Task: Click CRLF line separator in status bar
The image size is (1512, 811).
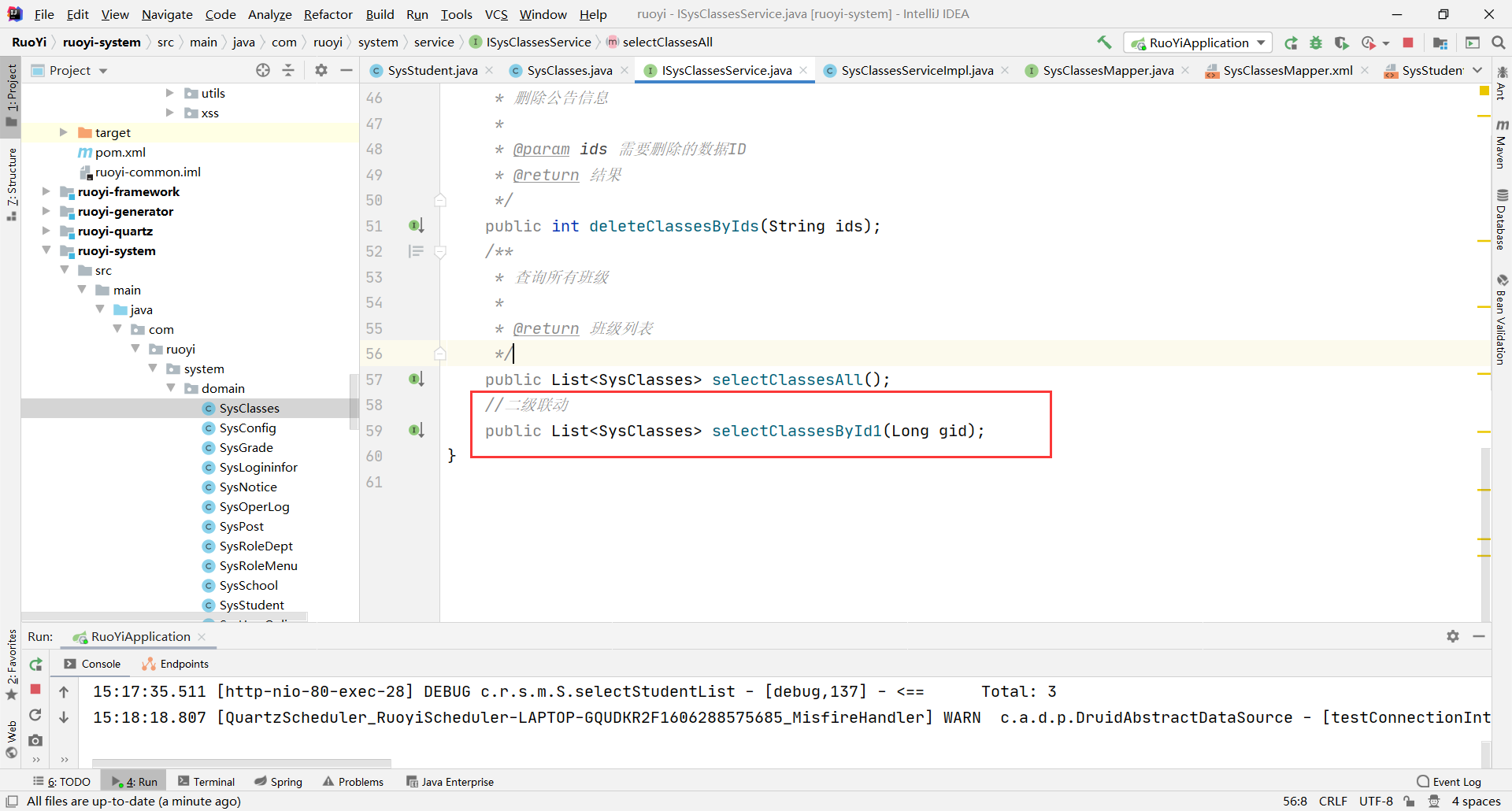Action: 1332,802
